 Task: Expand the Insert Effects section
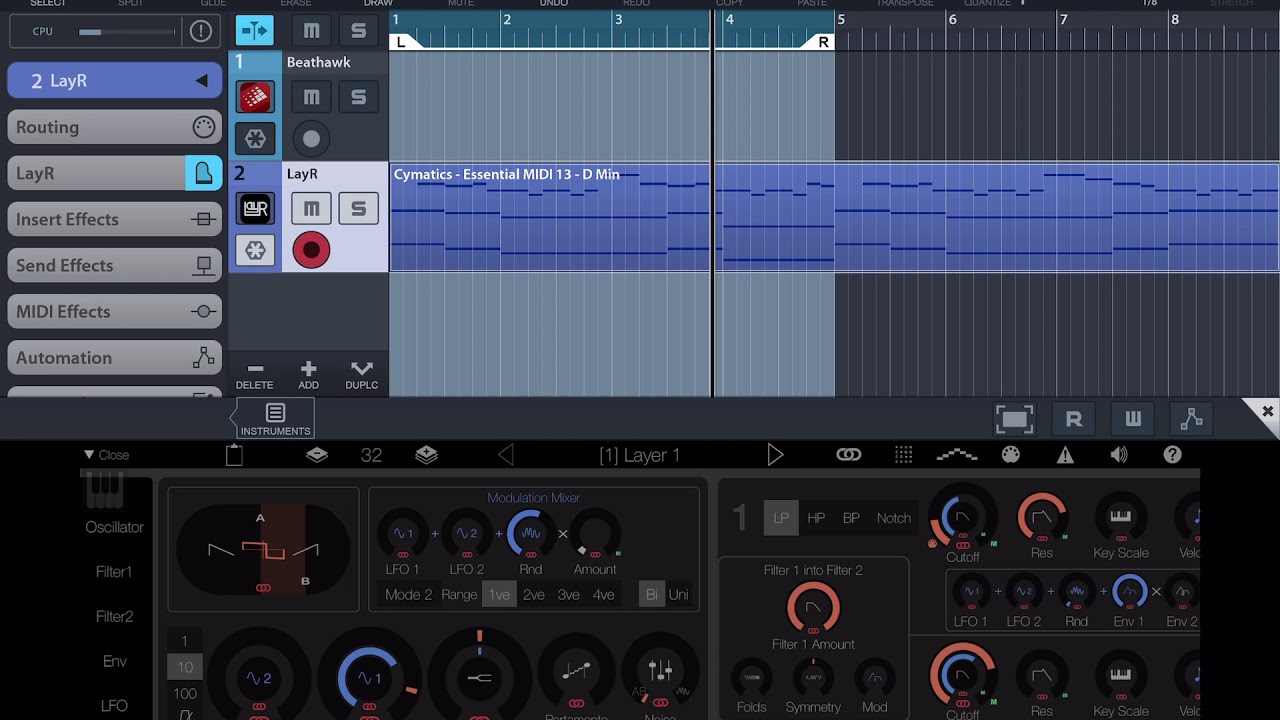coord(115,219)
